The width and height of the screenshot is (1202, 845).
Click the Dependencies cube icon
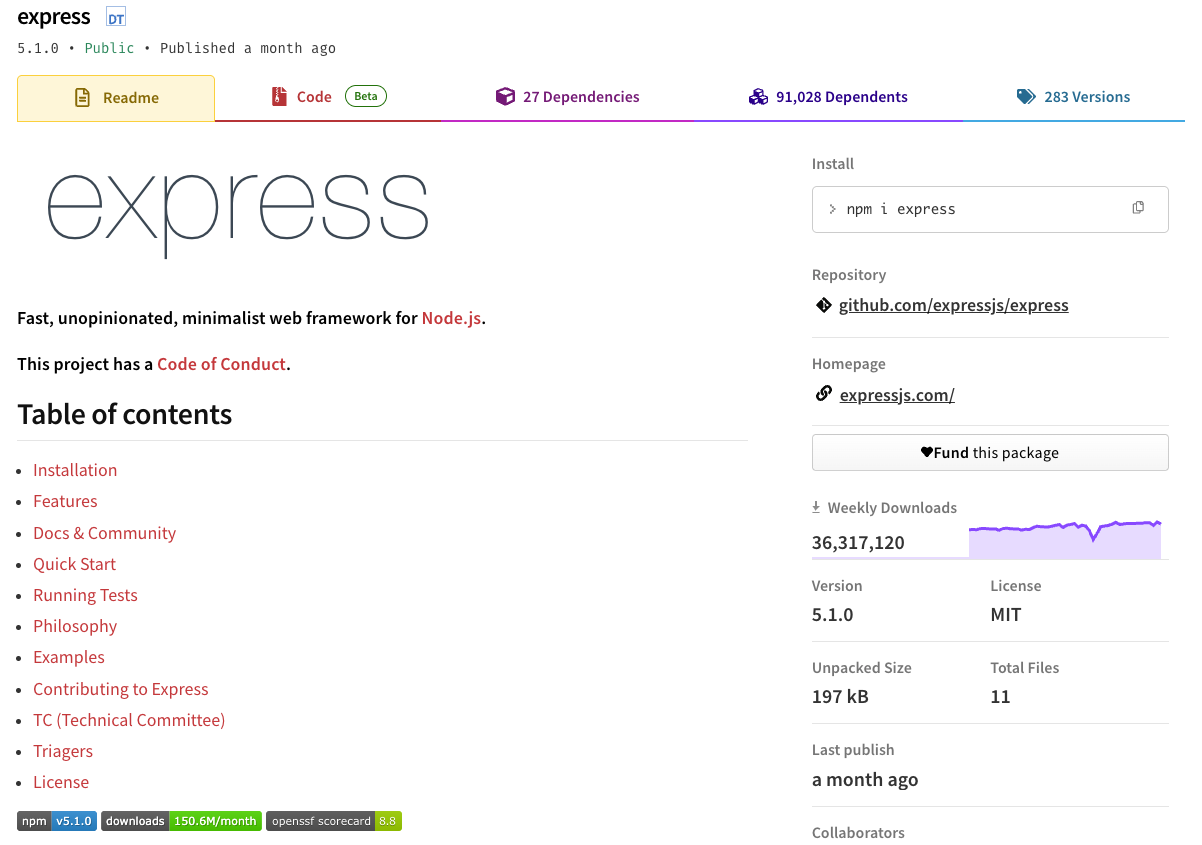click(x=505, y=96)
